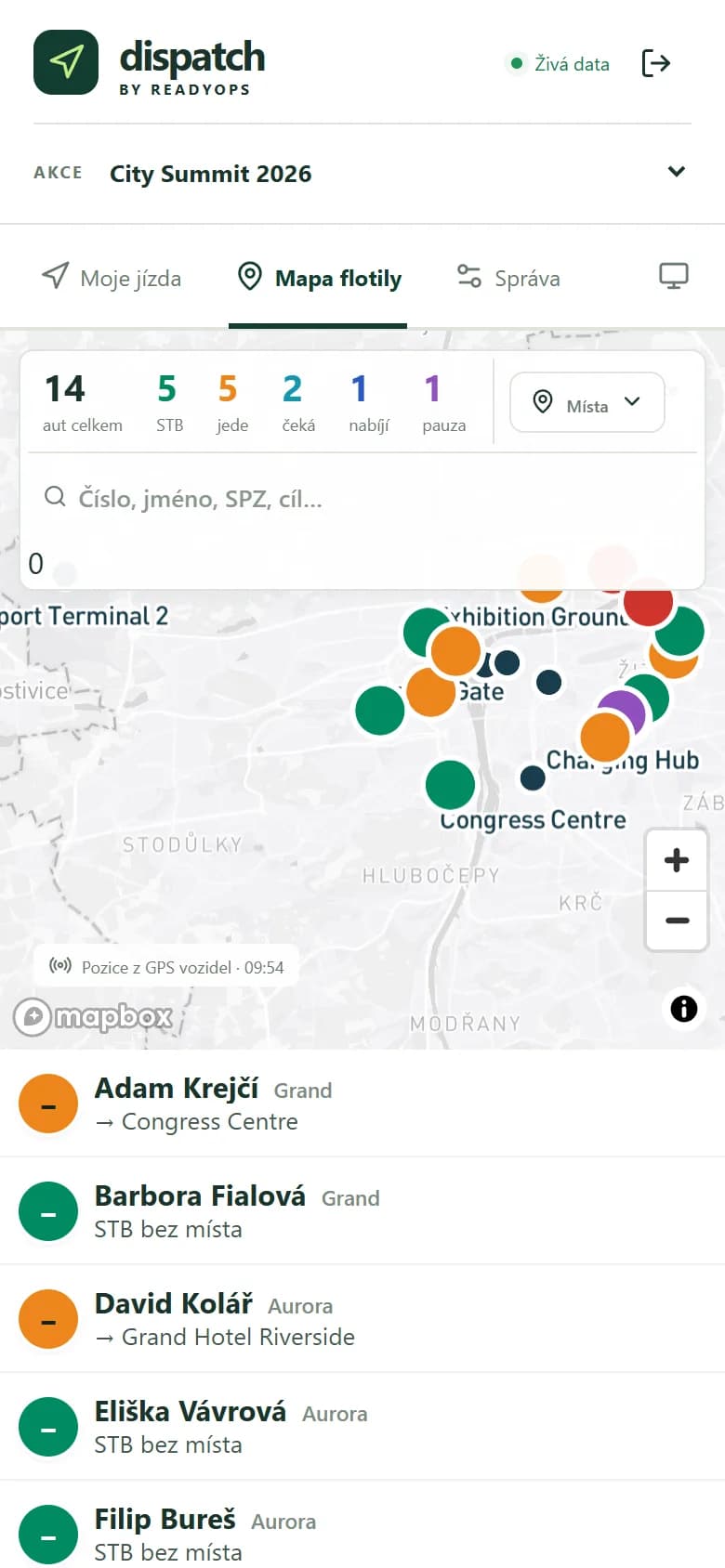The image size is (725, 1568).
Task: Click the Mapbox logo
Action: coord(93,1016)
